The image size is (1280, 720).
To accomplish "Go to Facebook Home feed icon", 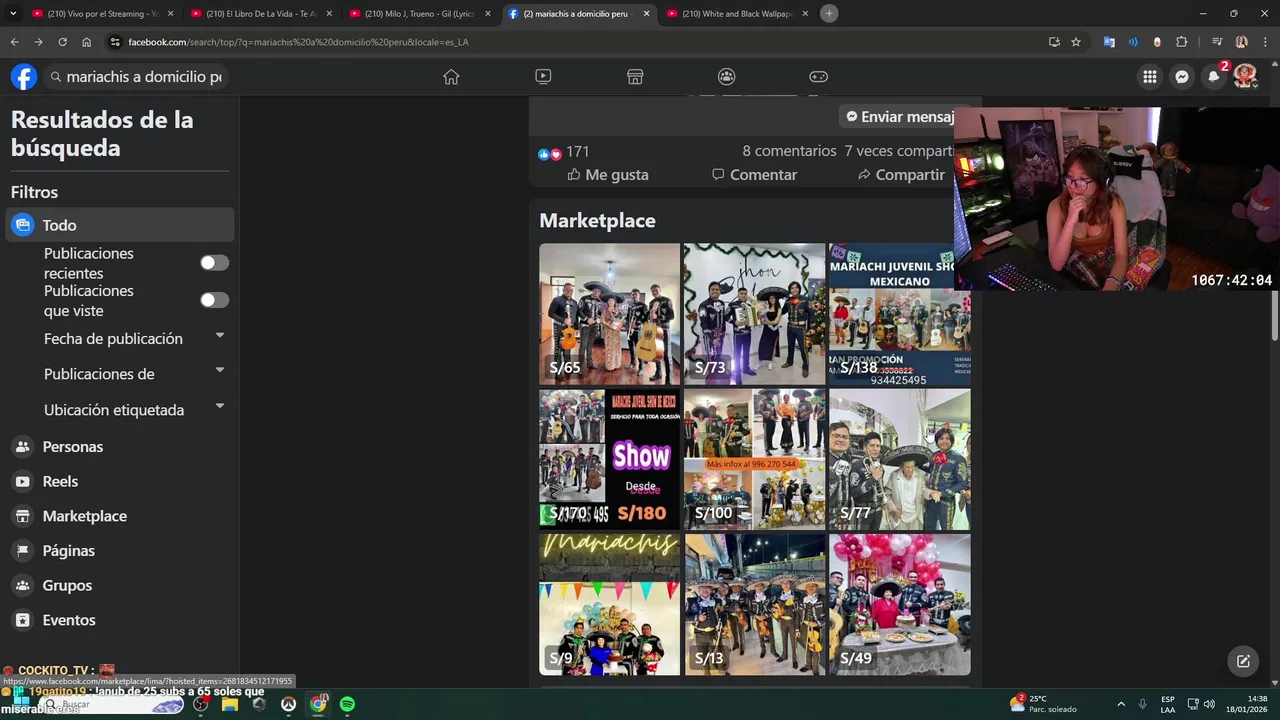I will click(451, 77).
